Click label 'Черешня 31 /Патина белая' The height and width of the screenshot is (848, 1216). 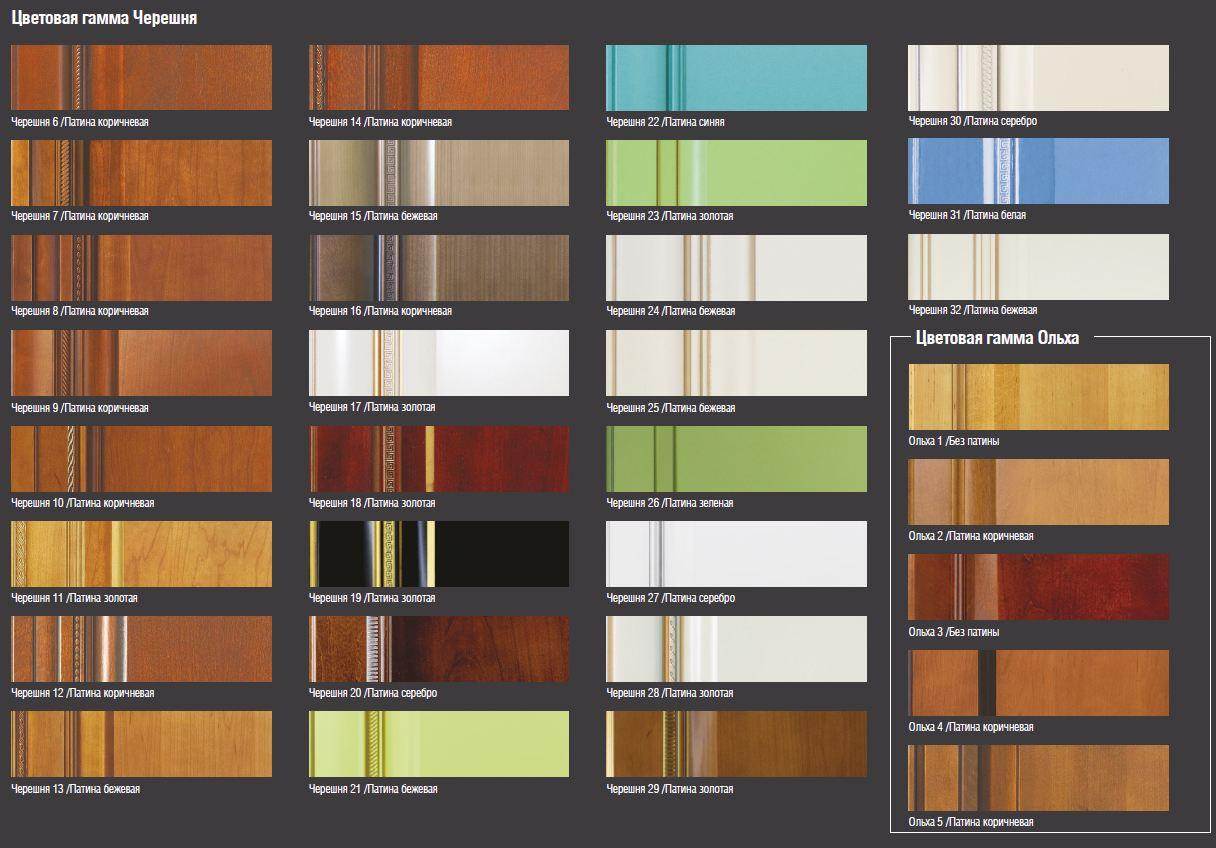pyautogui.click(x=967, y=215)
